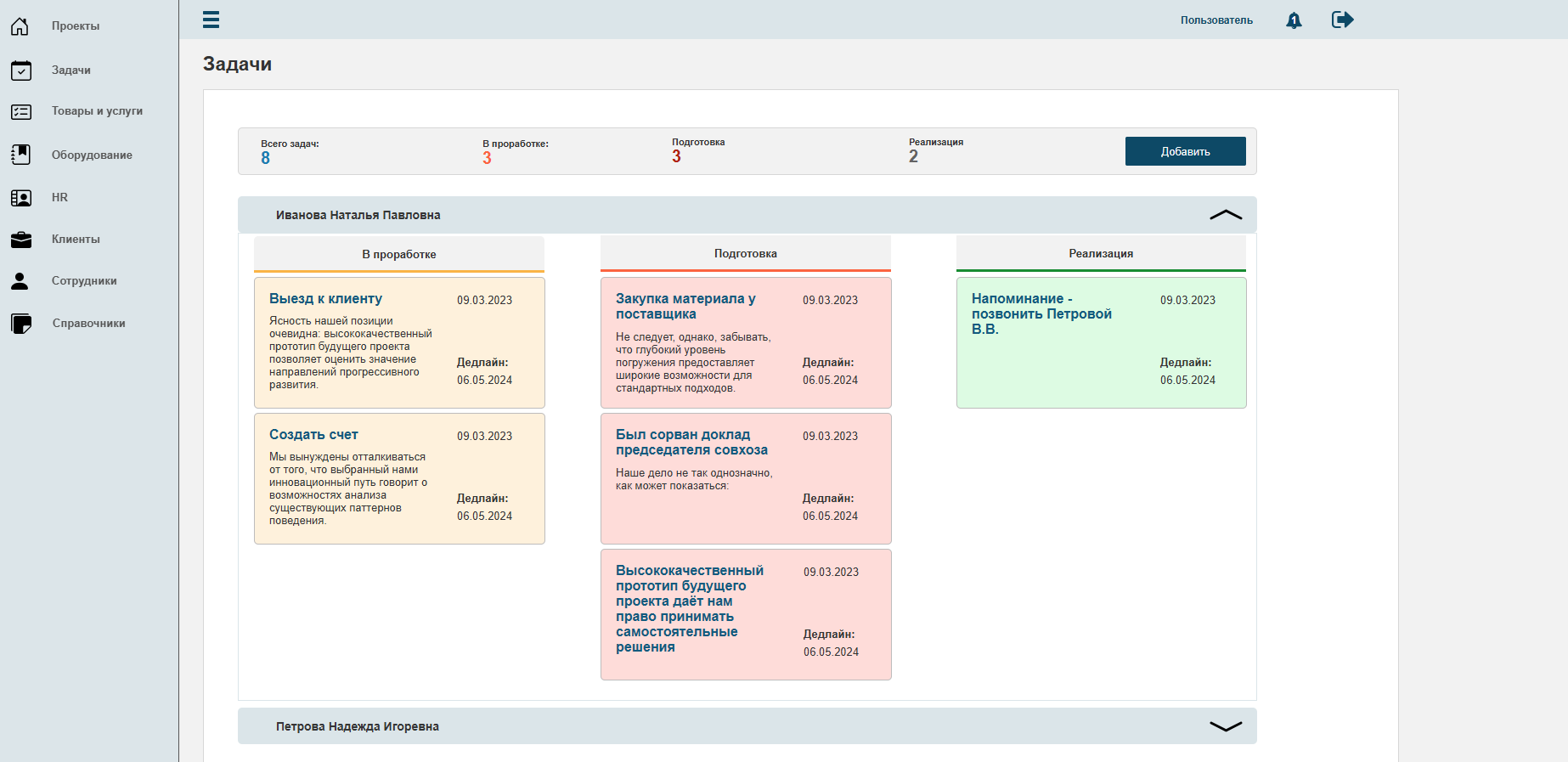Open the Создать счет task card
The image size is (1568, 762).
[399, 478]
